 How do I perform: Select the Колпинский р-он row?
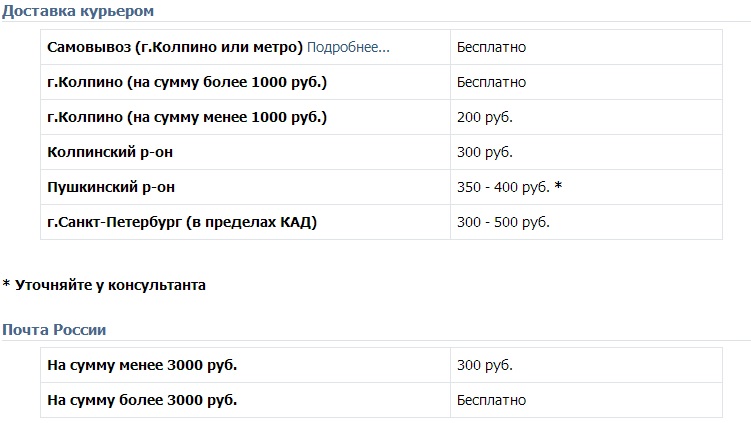pos(117,152)
